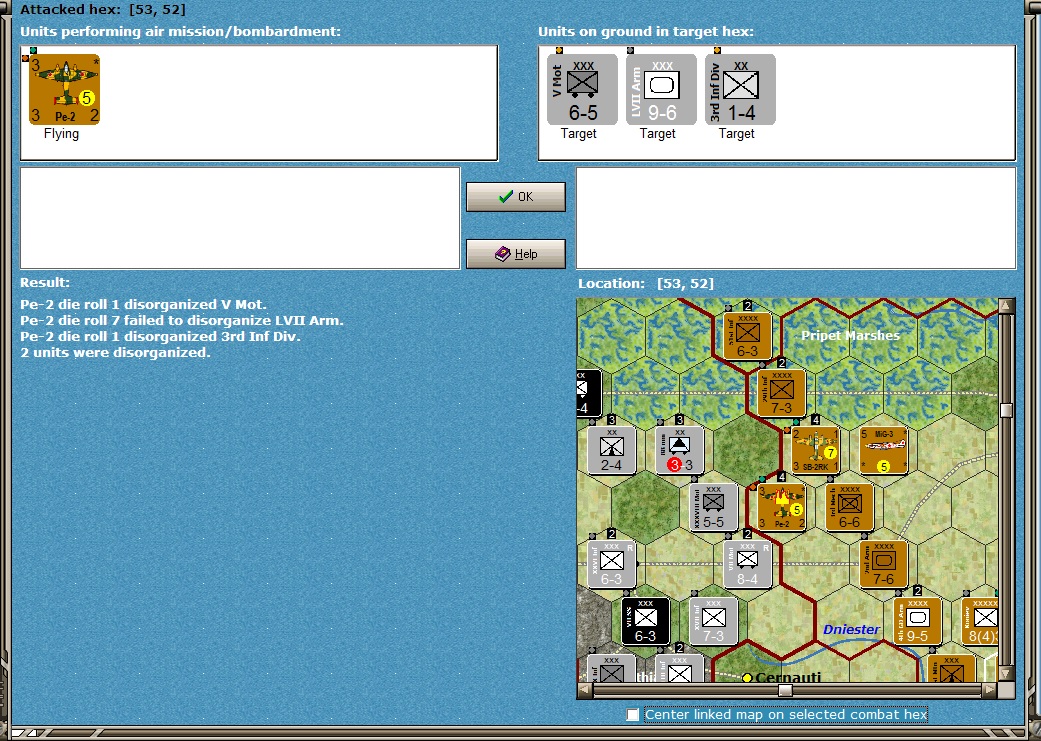
Task: Click the 'Dniester' river label
Action: click(x=851, y=629)
